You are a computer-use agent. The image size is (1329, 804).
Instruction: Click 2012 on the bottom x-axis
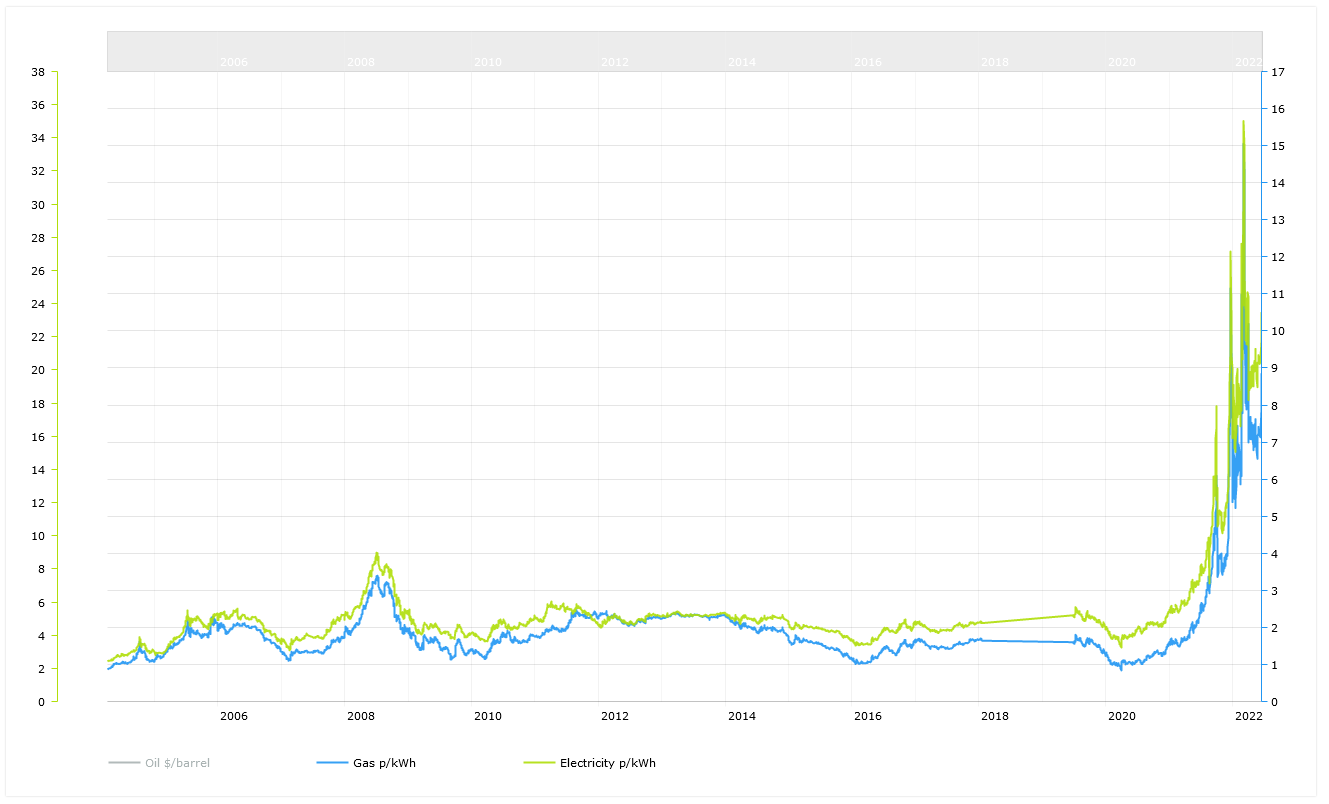coord(615,716)
